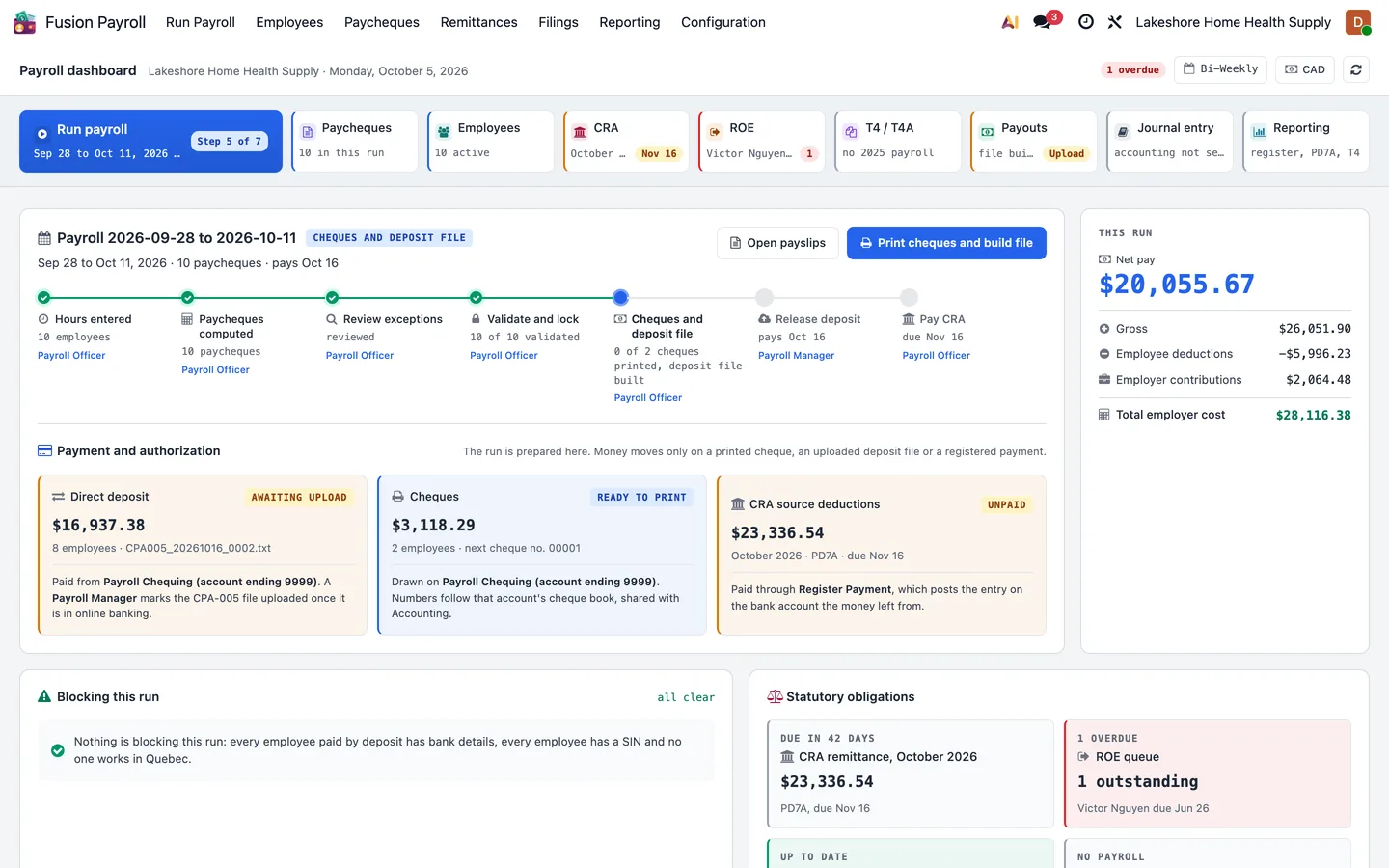Viewport: 1389px width, 868px height.
Task: Open the Direct deposit card awaiting upload
Action: [203, 555]
